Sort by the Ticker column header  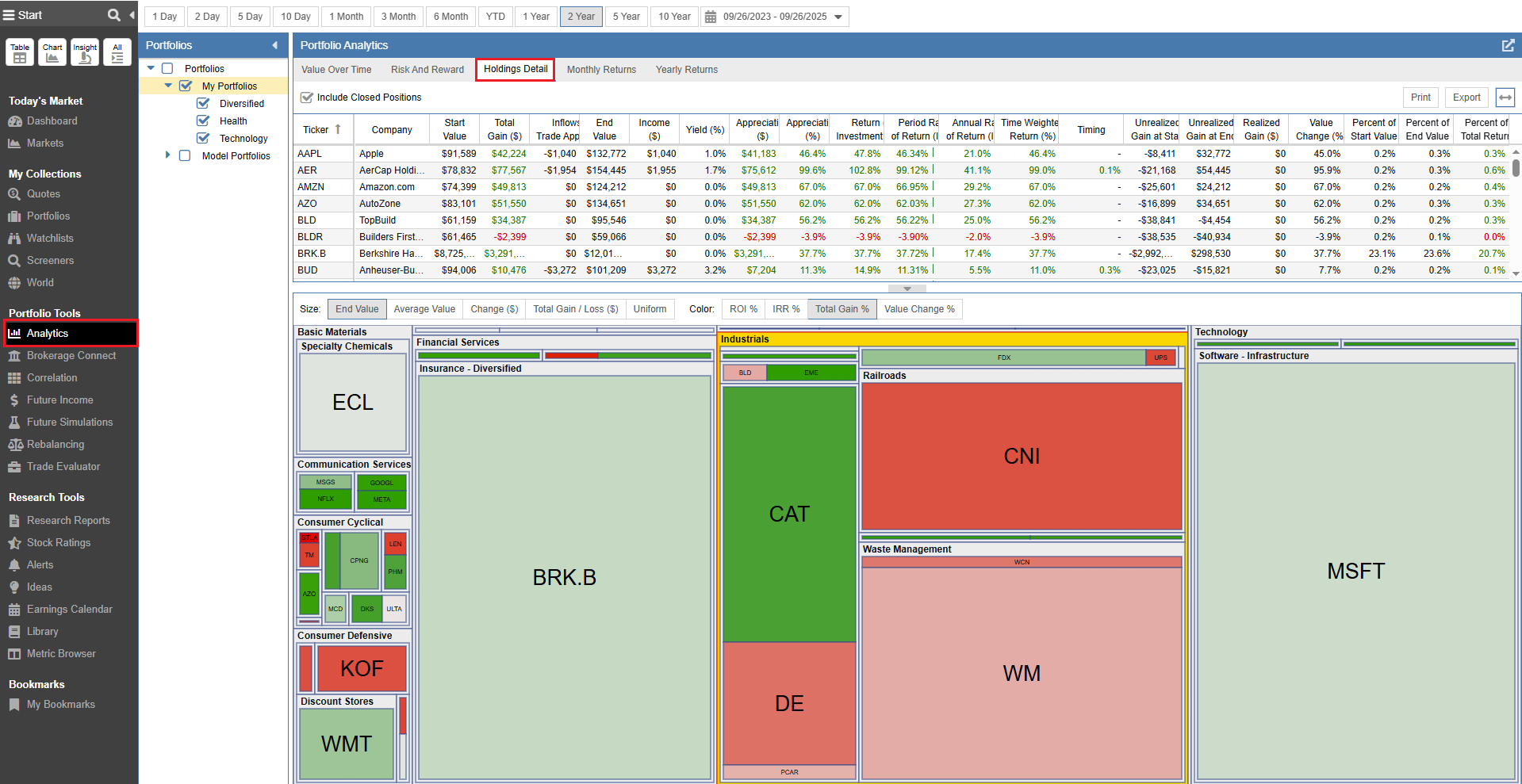point(316,130)
